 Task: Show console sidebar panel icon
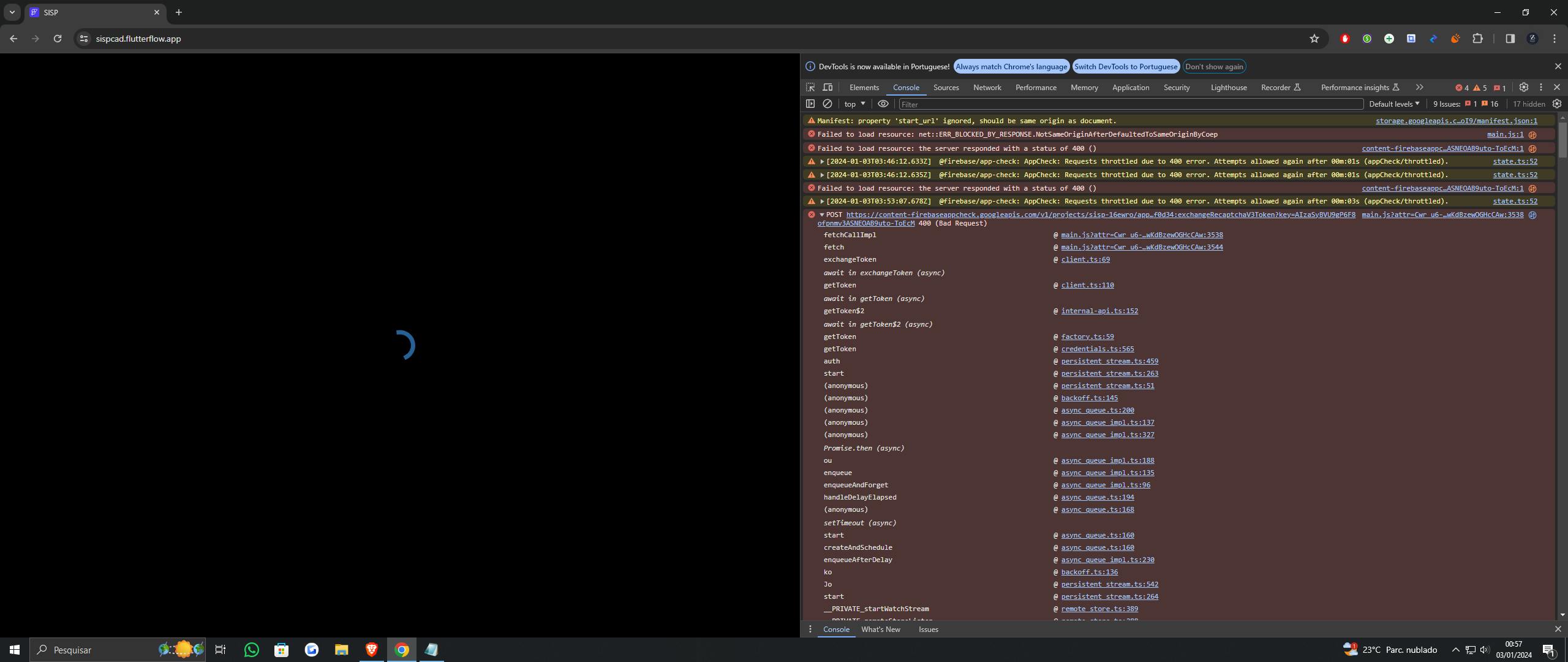coord(810,104)
